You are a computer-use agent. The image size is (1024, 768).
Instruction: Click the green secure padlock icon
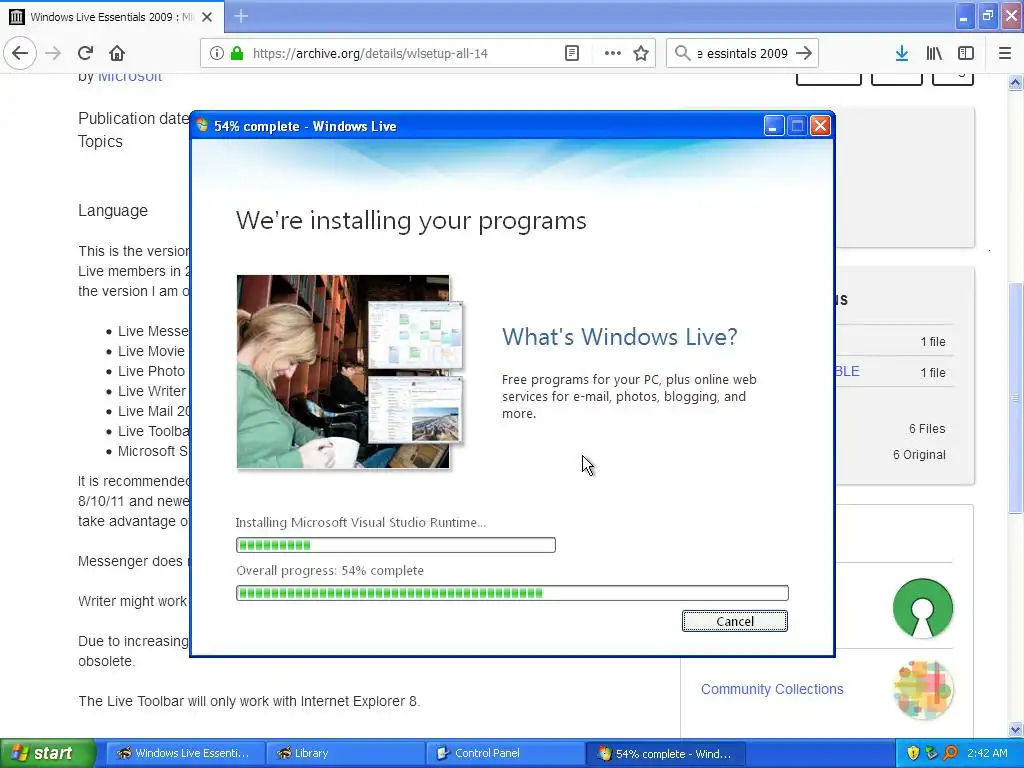point(237,53)
